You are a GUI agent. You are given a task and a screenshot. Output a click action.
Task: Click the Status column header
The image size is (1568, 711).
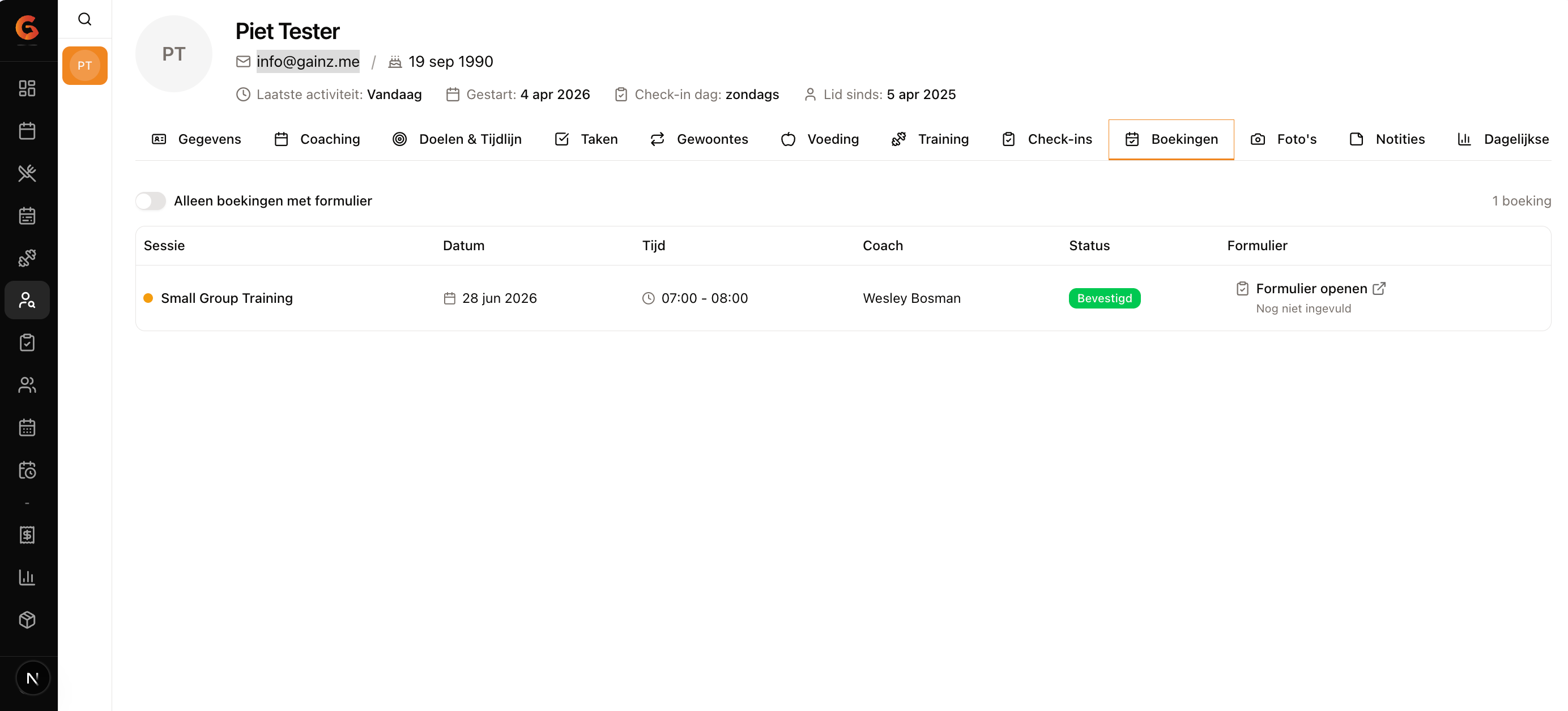pyautogui.click(x=1089, y=246)
